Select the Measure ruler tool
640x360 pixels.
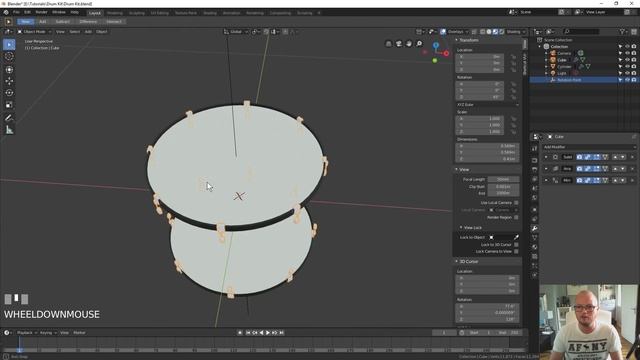coord(9,130)
